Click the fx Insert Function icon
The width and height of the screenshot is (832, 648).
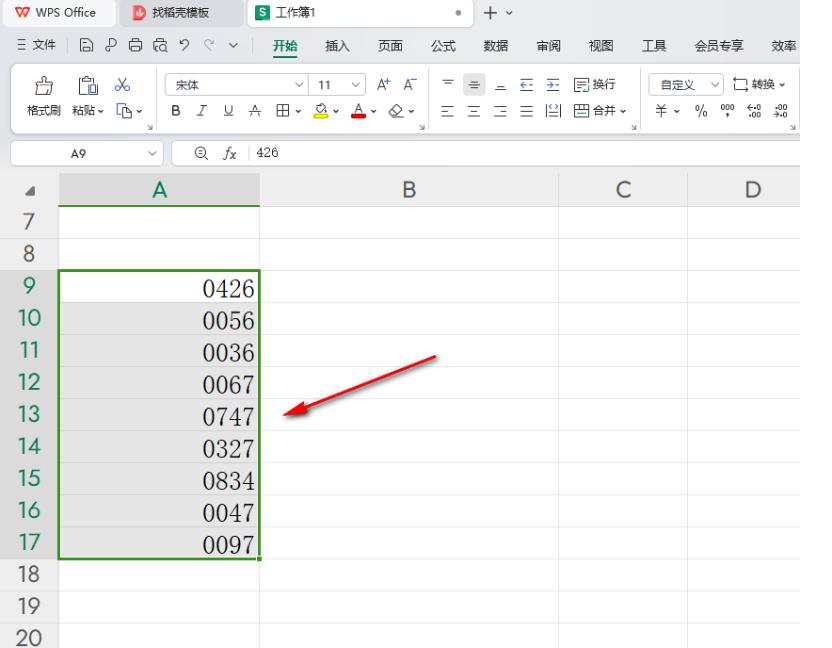[x=229, y=153]
